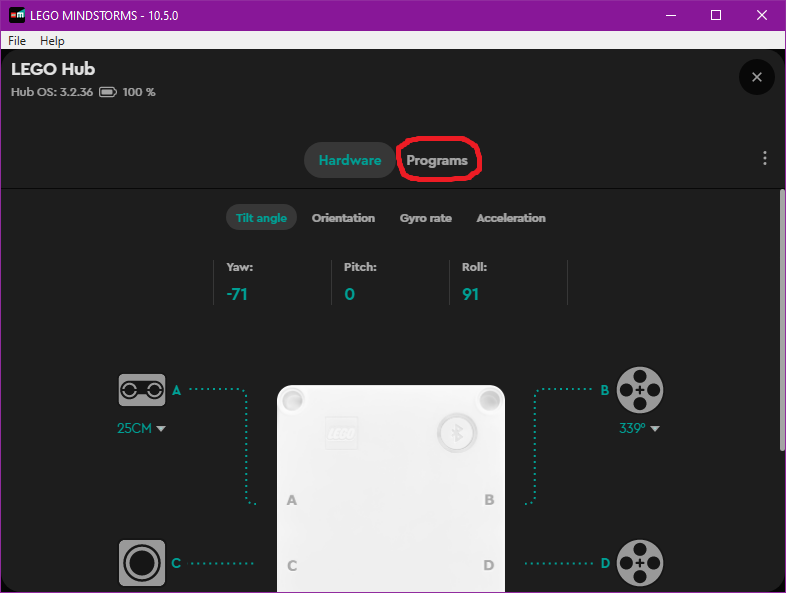Switch to Acceleration readings

(511, 218)
